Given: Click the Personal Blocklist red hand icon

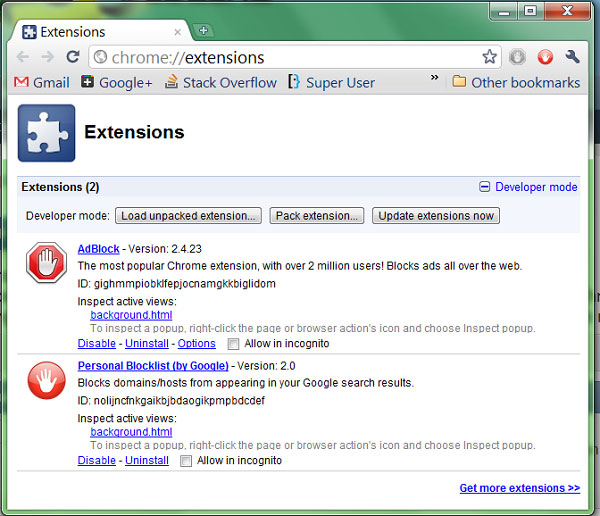Looking at the screenshot, I should point(46,380).
